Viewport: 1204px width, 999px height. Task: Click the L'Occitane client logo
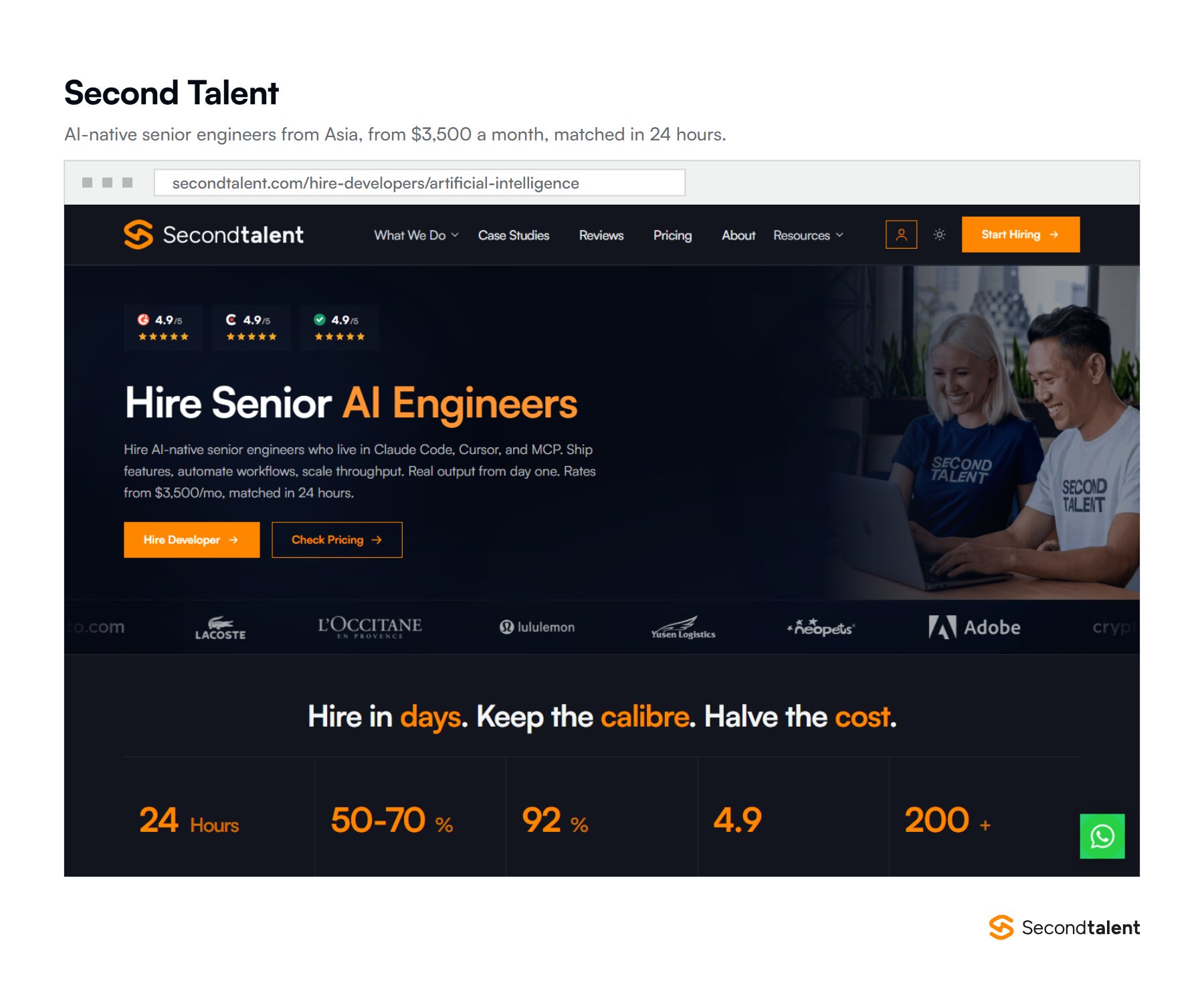tap(370, 627)
